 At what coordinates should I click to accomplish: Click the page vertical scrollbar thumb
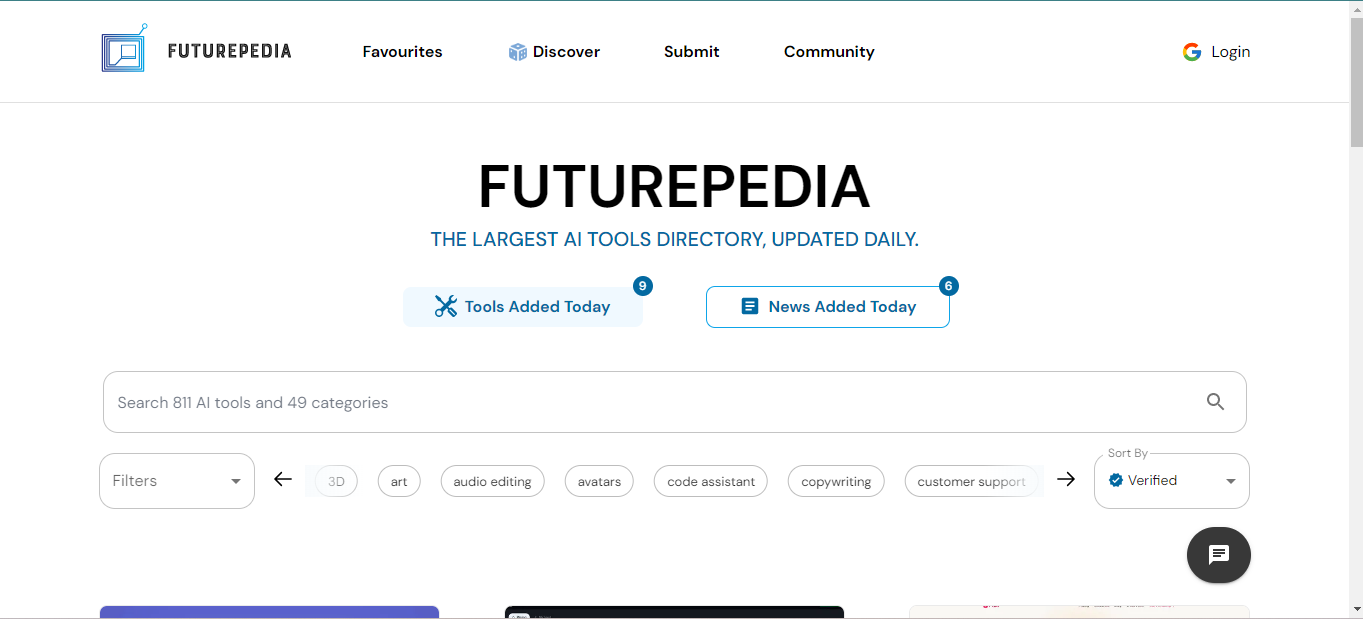[1356, 80]
